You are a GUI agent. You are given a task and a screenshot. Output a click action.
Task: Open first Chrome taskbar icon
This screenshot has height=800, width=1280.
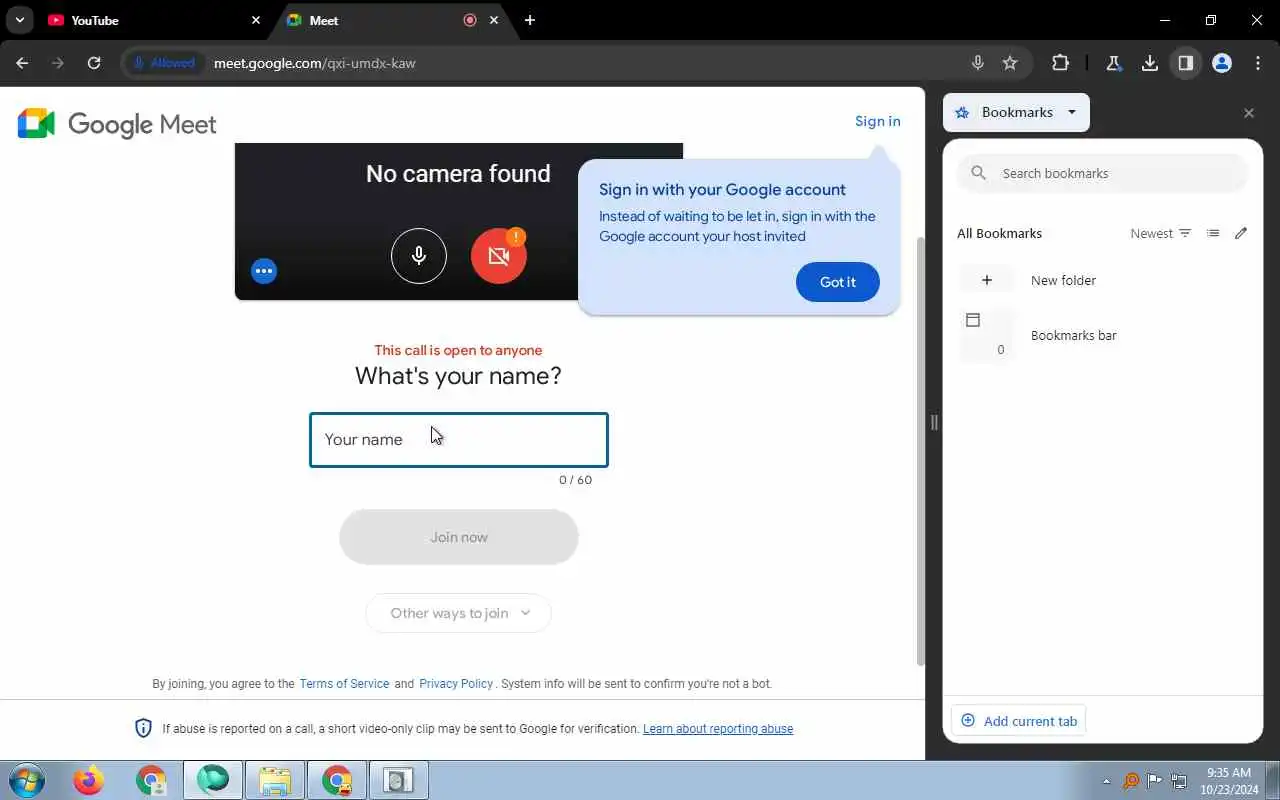coord(151,780)
